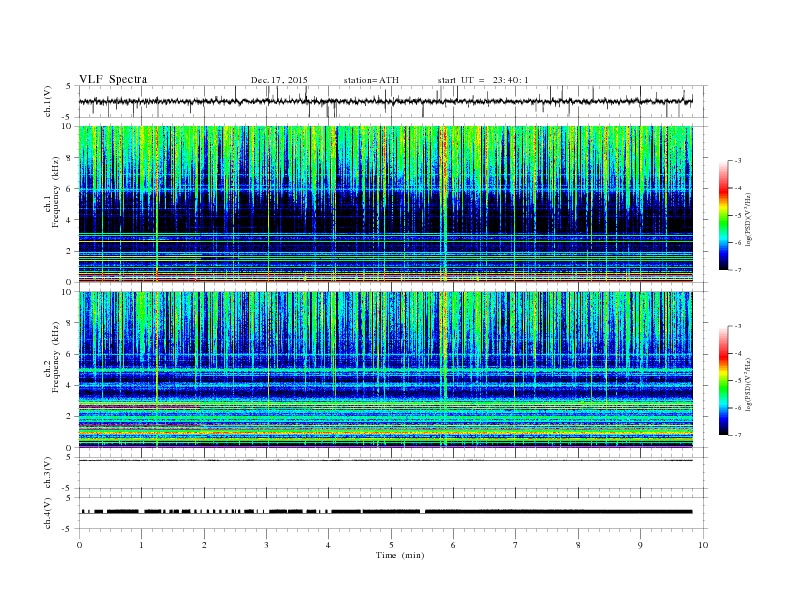Click the ch.4 black data bar

pyautogui.click(x=387, y=512)
